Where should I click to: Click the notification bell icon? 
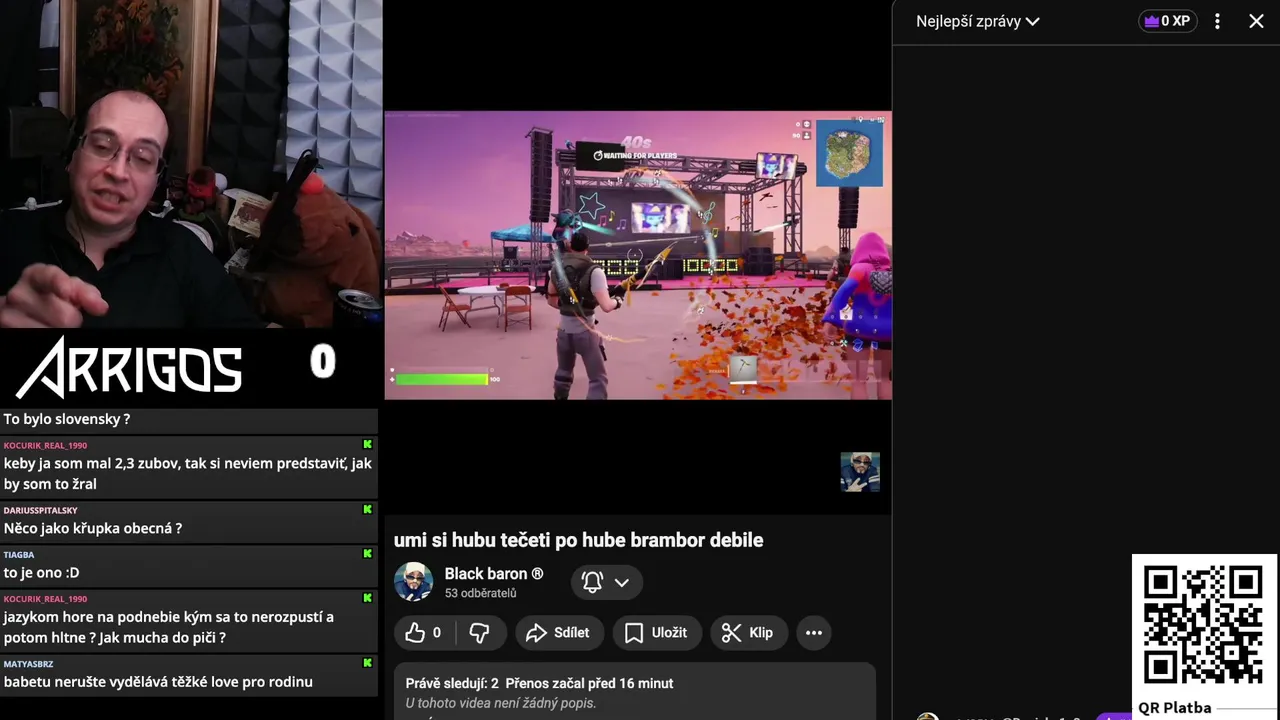pyautogui.click(x=592, y=582)
